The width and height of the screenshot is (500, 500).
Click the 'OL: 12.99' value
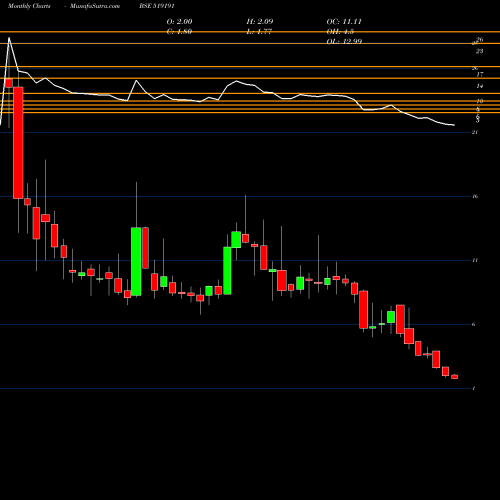coord(344,41)
